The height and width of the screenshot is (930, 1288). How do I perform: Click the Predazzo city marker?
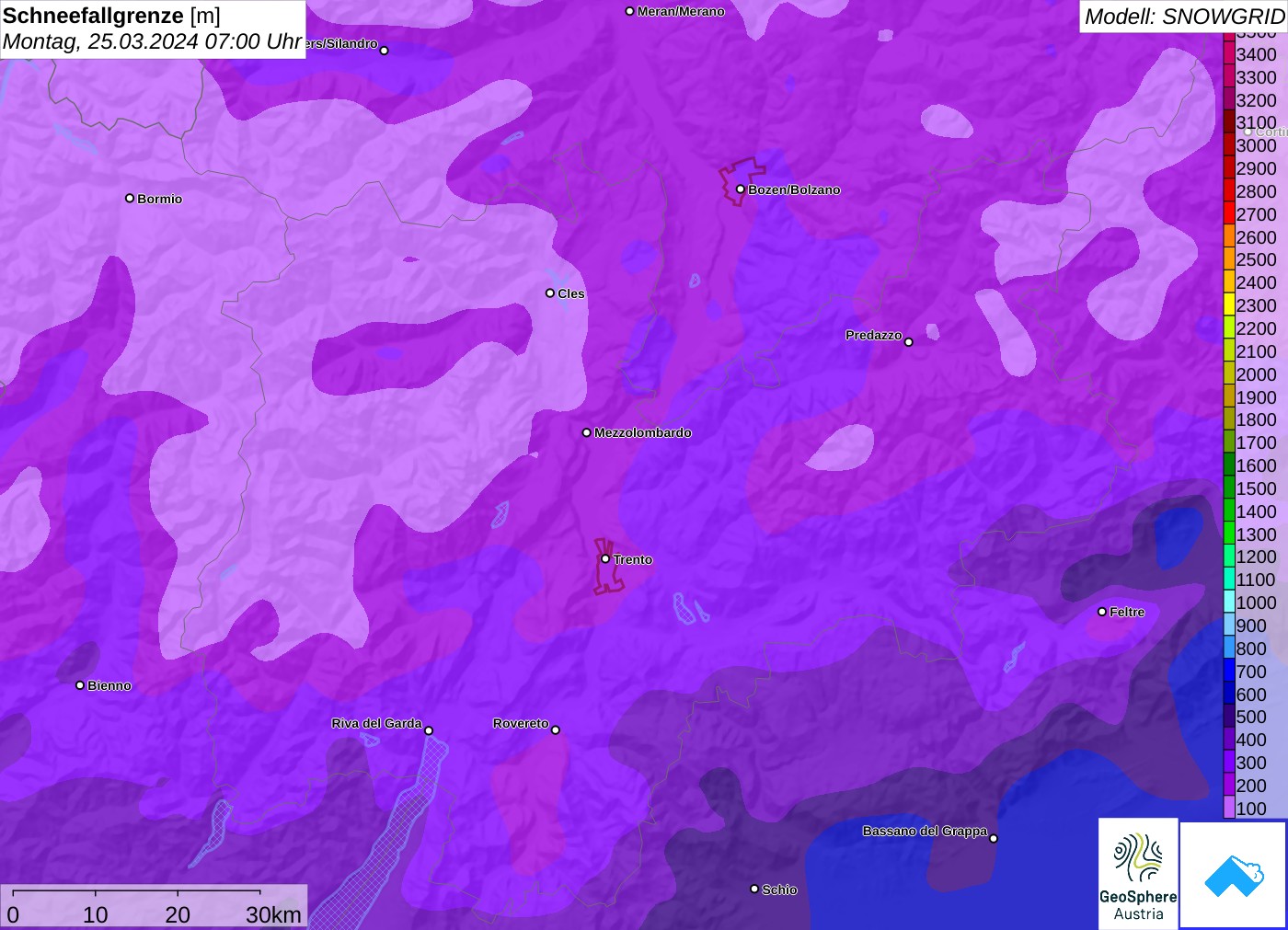tap(909, 342)
